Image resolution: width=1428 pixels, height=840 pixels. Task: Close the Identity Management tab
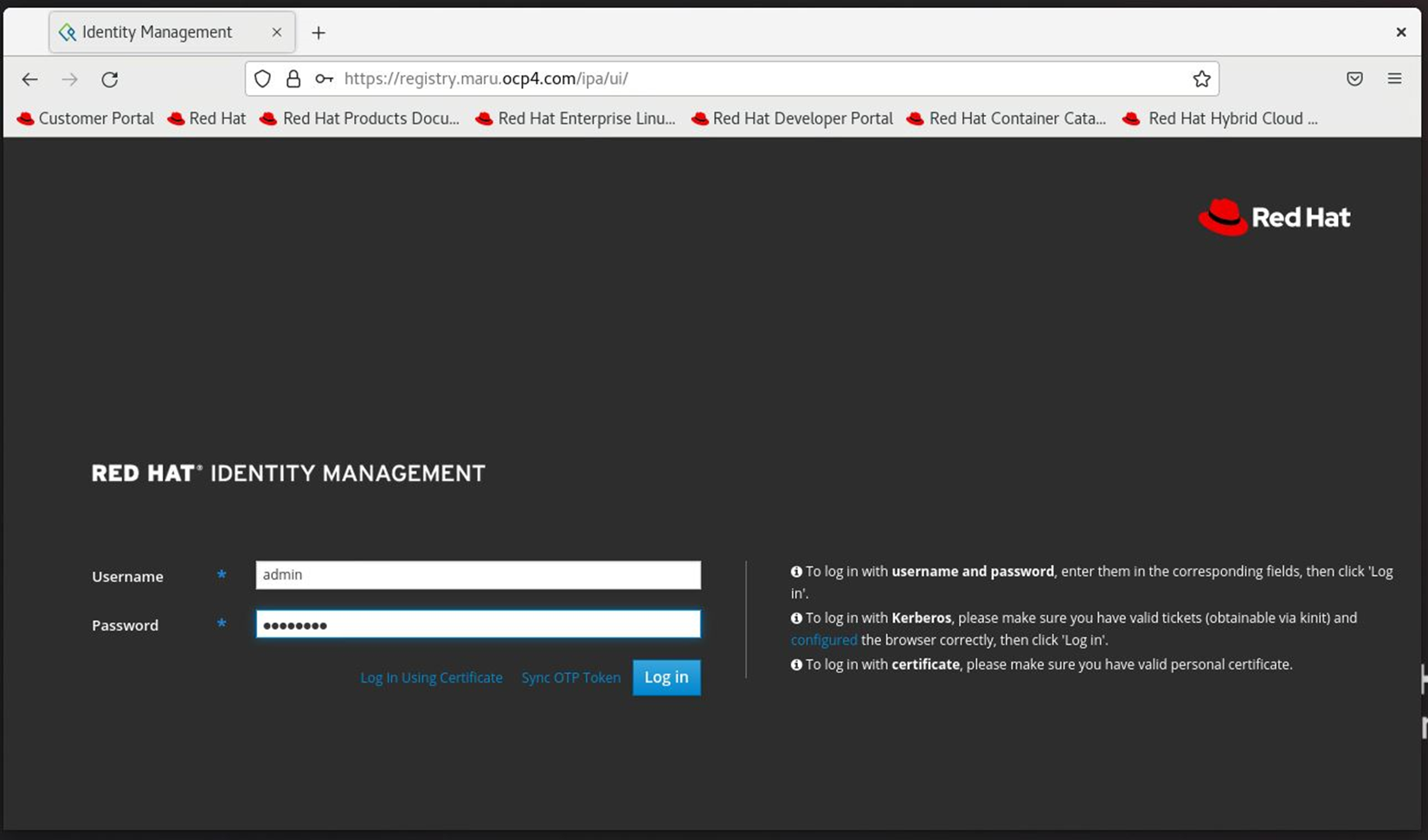point(277,32)
